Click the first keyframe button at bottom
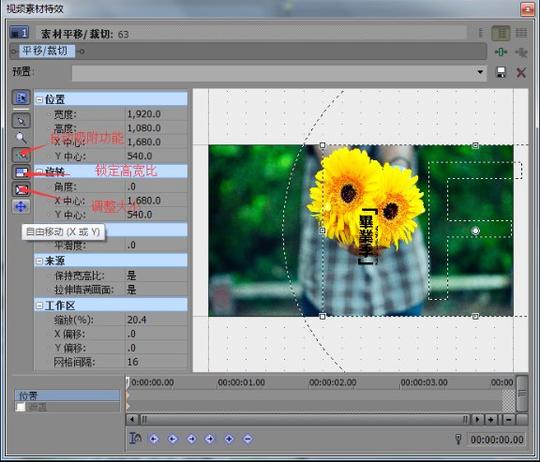The width and height of the screenshot is (540, 462). tap(154, 439)
